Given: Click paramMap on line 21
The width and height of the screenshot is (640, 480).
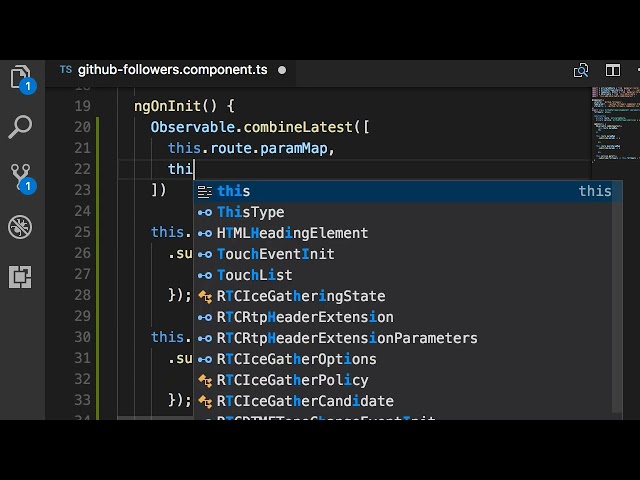Looking at the screenshot, I should tap(293, 149).
